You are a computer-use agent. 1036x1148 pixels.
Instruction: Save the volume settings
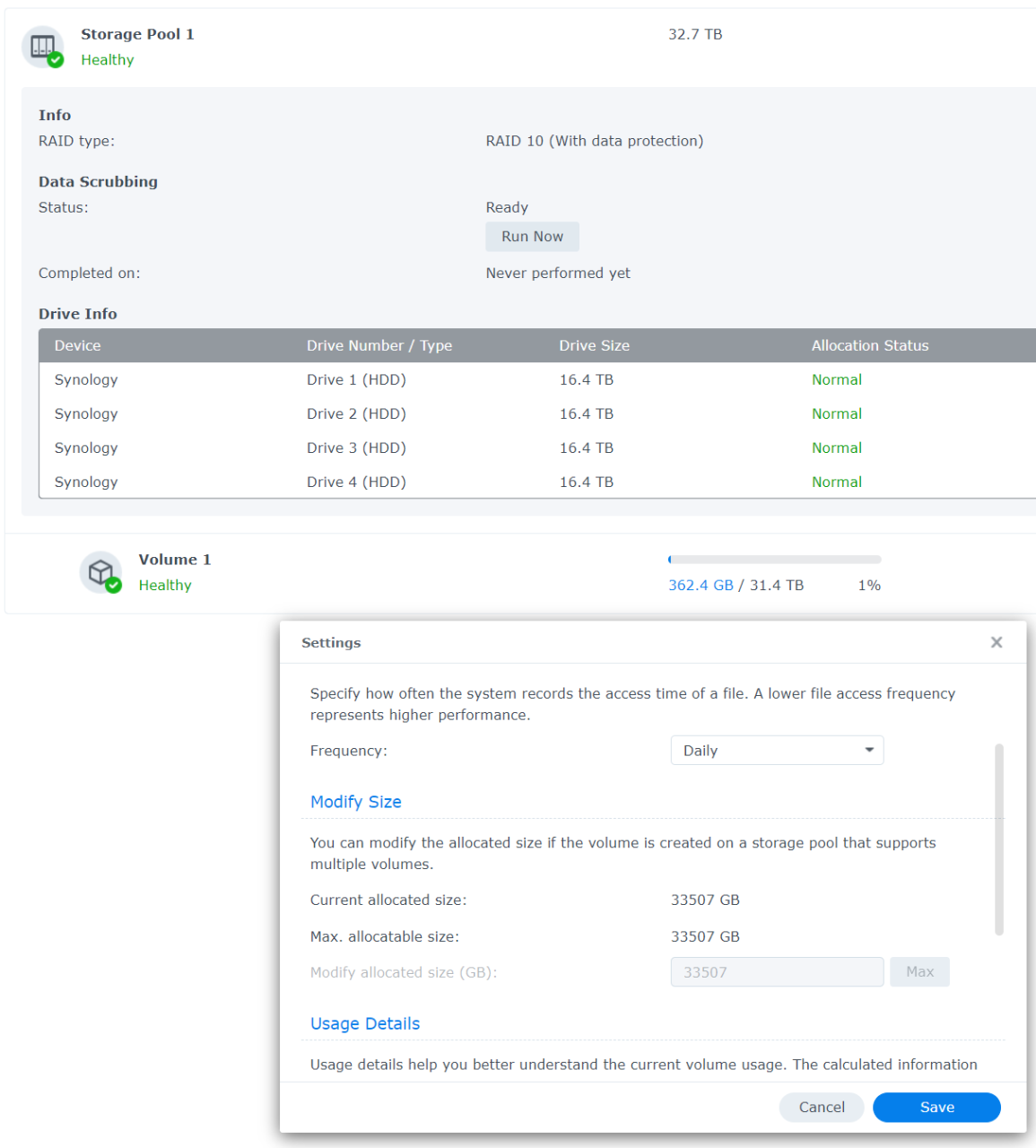936,1108
